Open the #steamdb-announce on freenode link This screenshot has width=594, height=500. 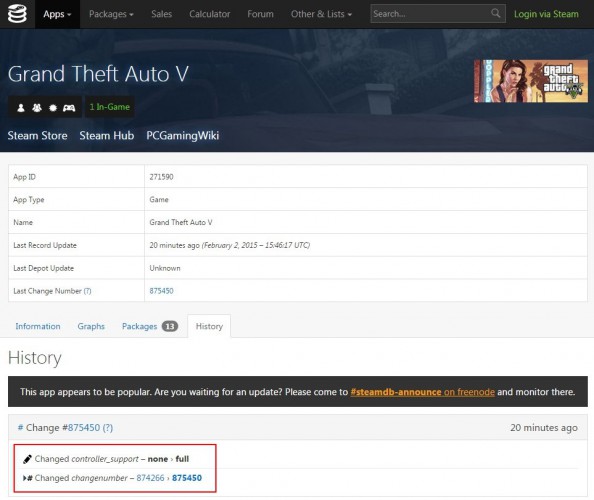[x=422, y=392]
